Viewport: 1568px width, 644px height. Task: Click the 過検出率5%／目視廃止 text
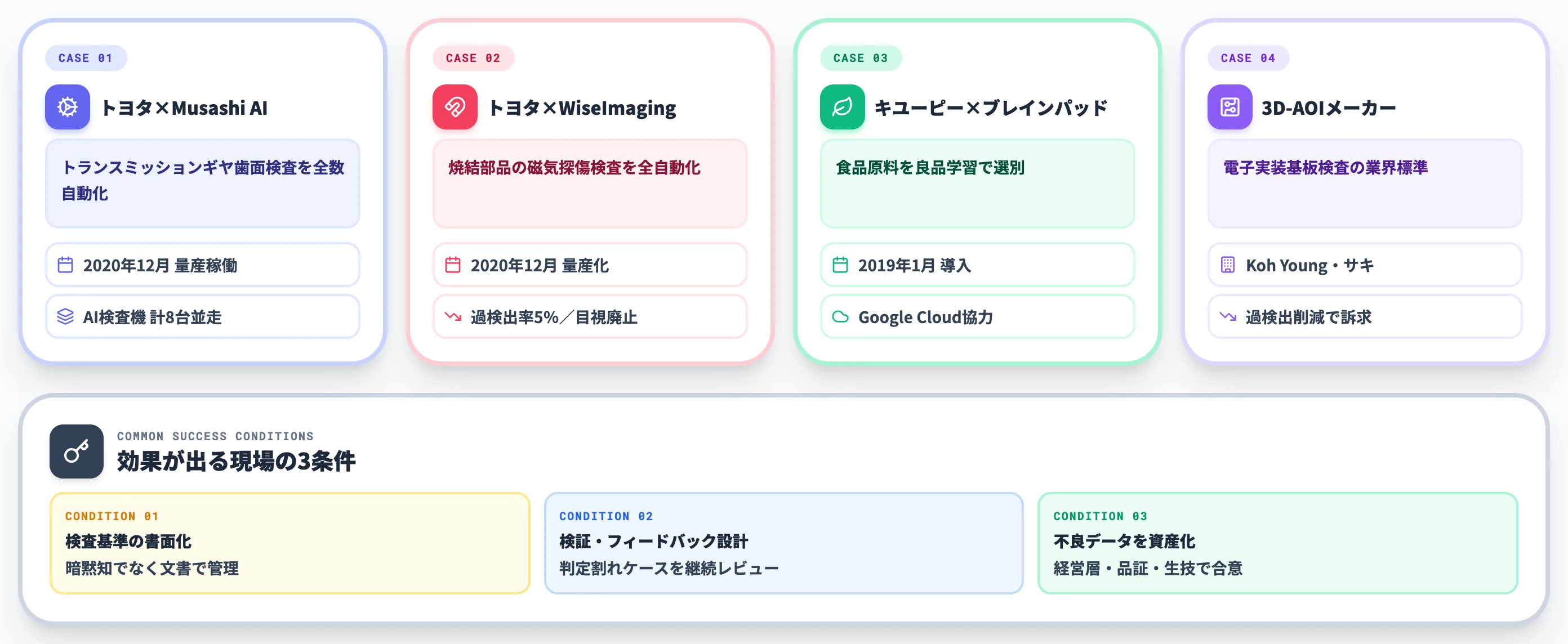pos(554,317)
